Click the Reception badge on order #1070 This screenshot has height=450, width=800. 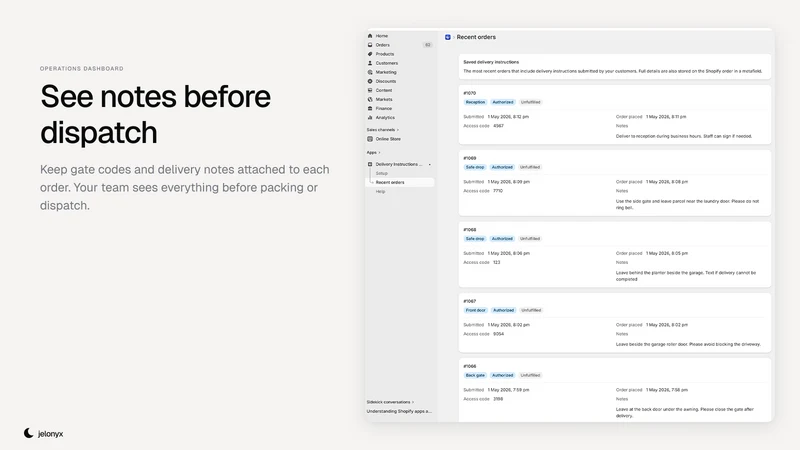[475, 102]
